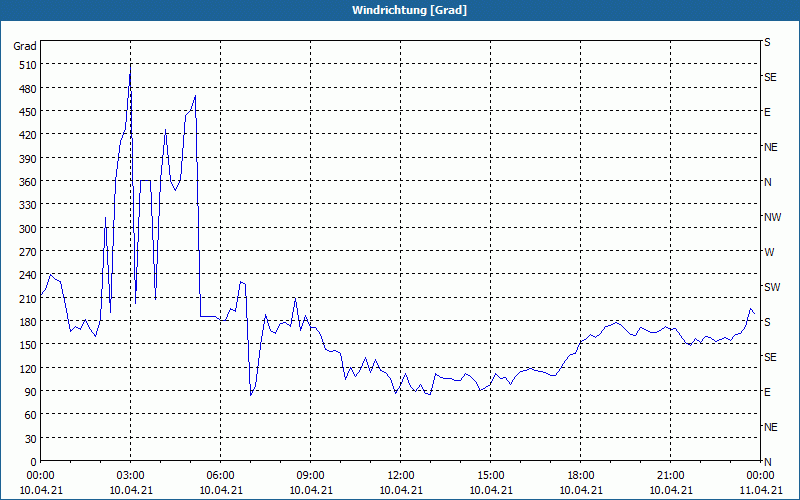Click the 12:00 time label on the x-axis
The width and height of the screenshot is (800, 500).
click(x=400, y=475)
